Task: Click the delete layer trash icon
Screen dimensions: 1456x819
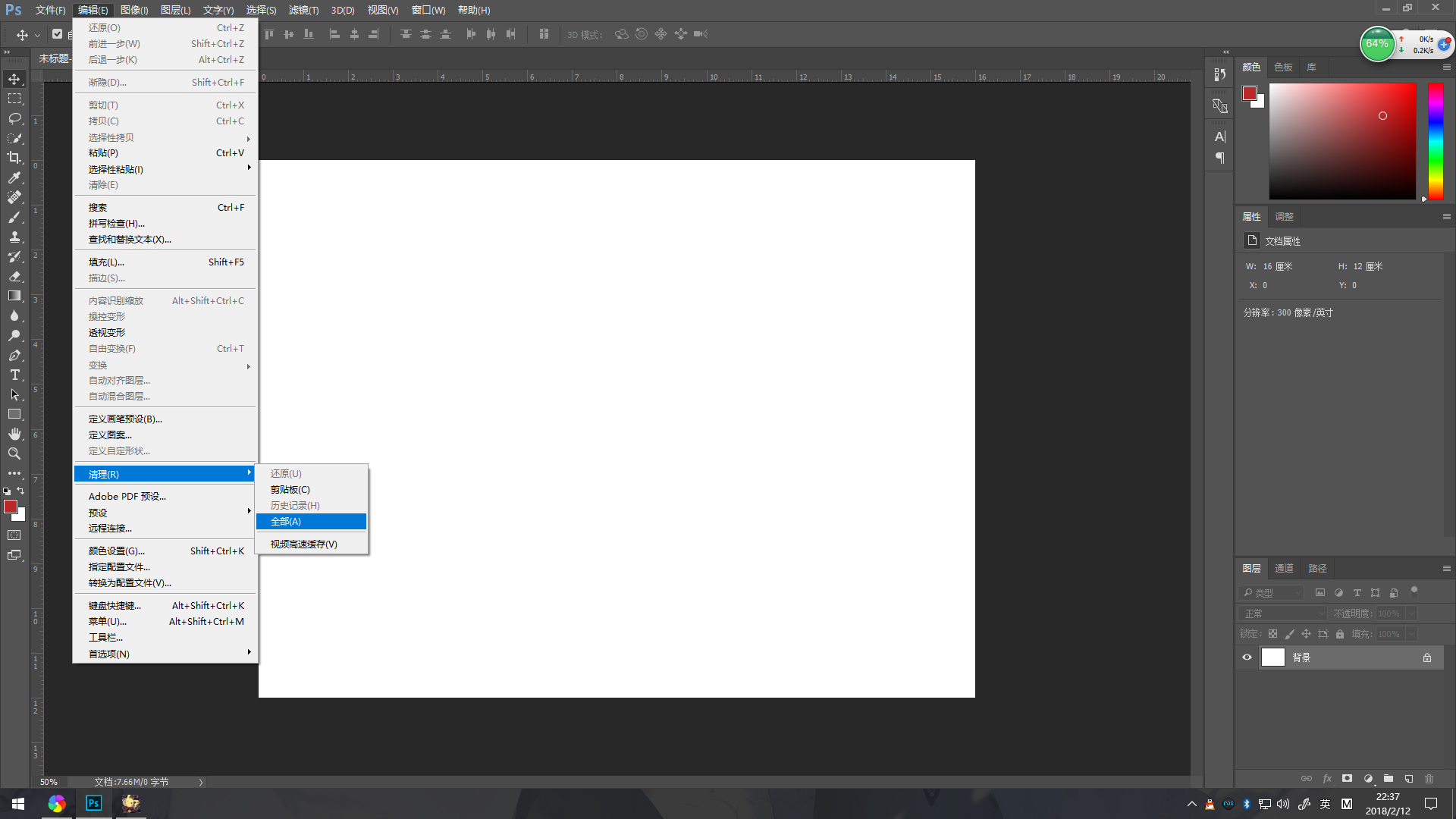Action: 1429,779
